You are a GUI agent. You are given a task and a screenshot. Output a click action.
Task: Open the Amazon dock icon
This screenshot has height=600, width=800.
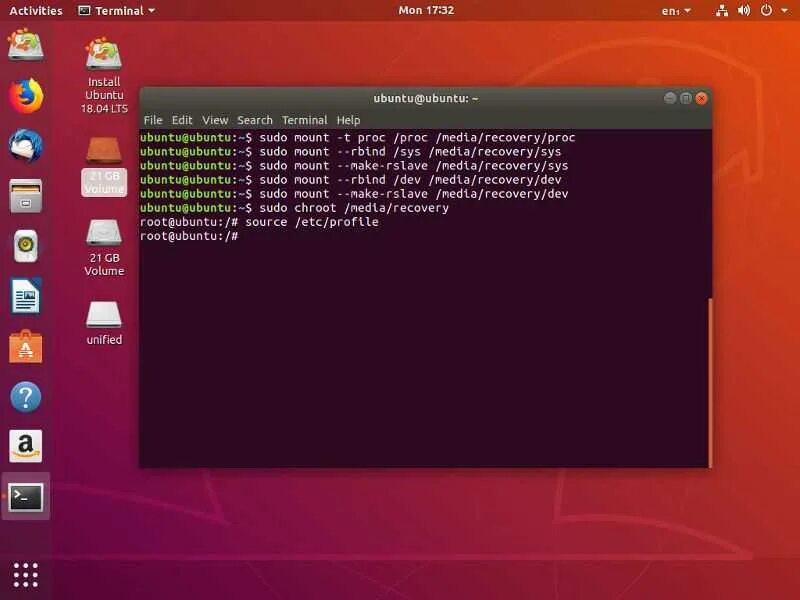pyautogui.click(x=26, y=446)
